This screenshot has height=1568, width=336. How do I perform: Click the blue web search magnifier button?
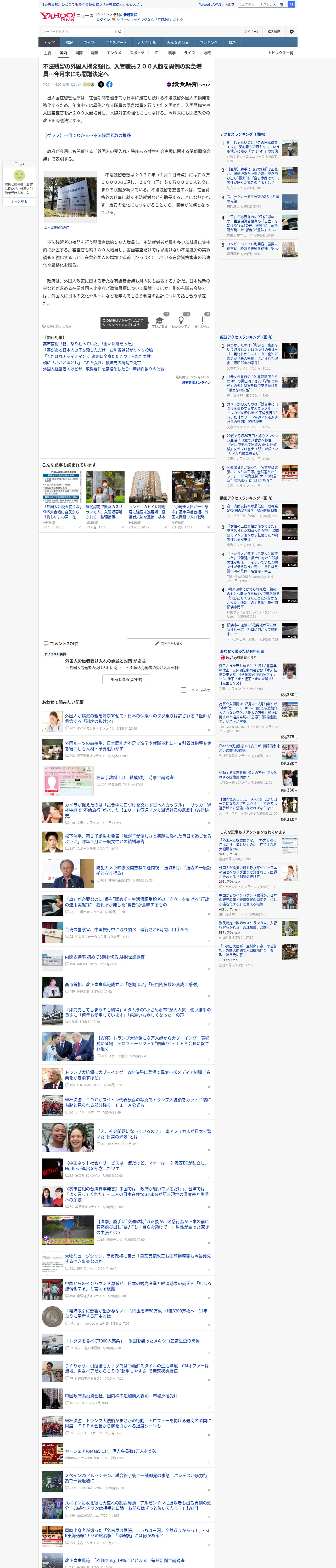[292, 4]
